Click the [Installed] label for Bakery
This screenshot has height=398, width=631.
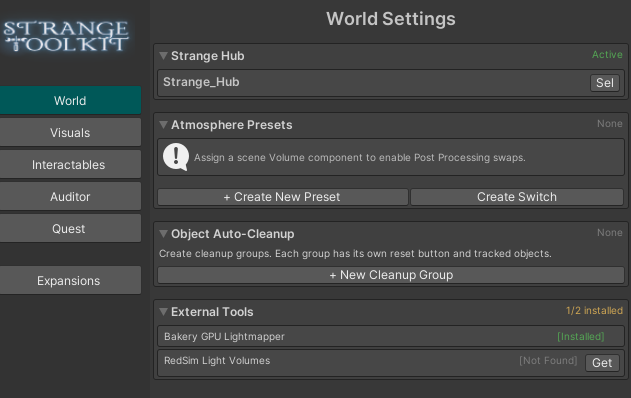[x=581, y=336]
